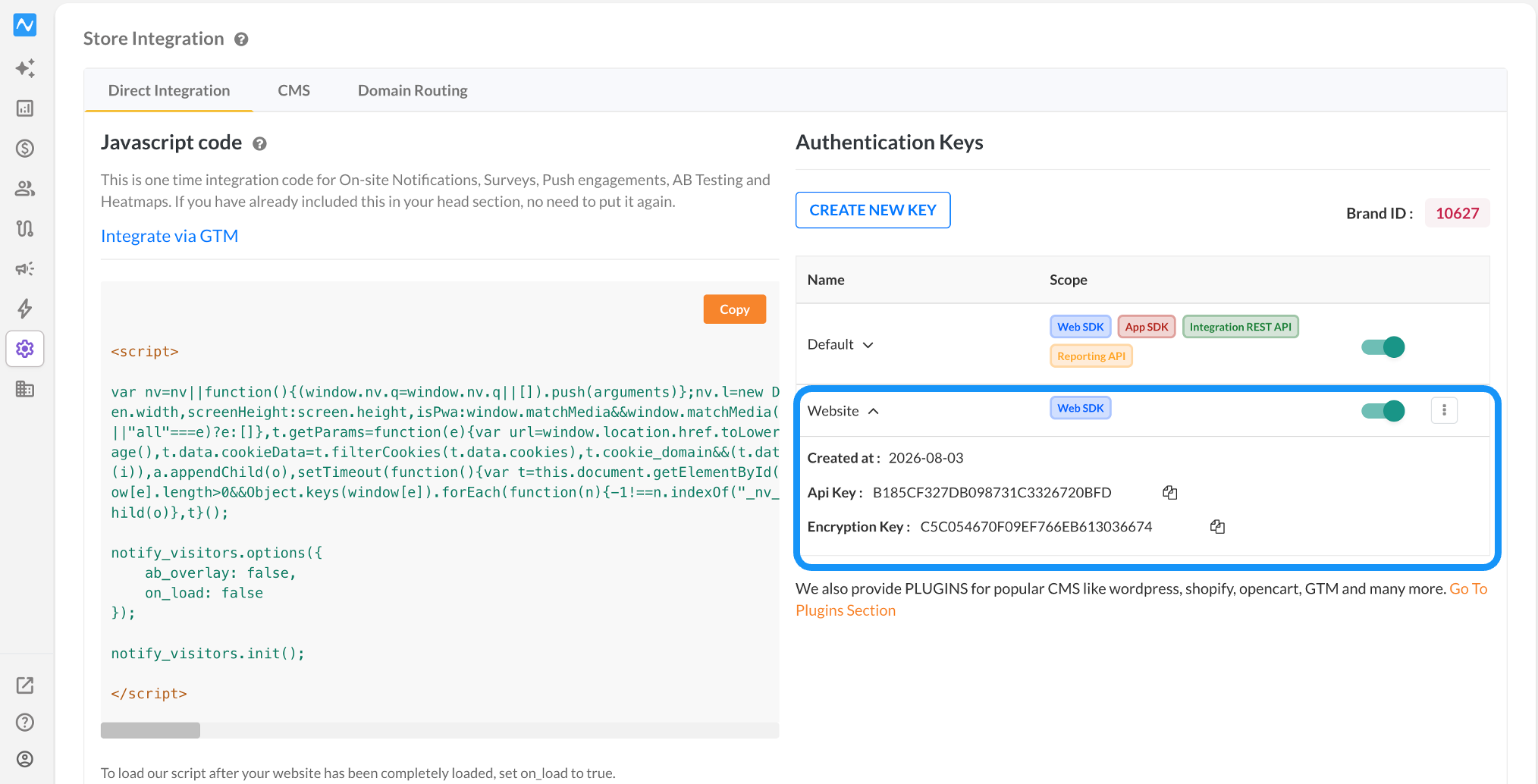
Task: Select the Direct Integration tab
Action: [x=169, y=90]
